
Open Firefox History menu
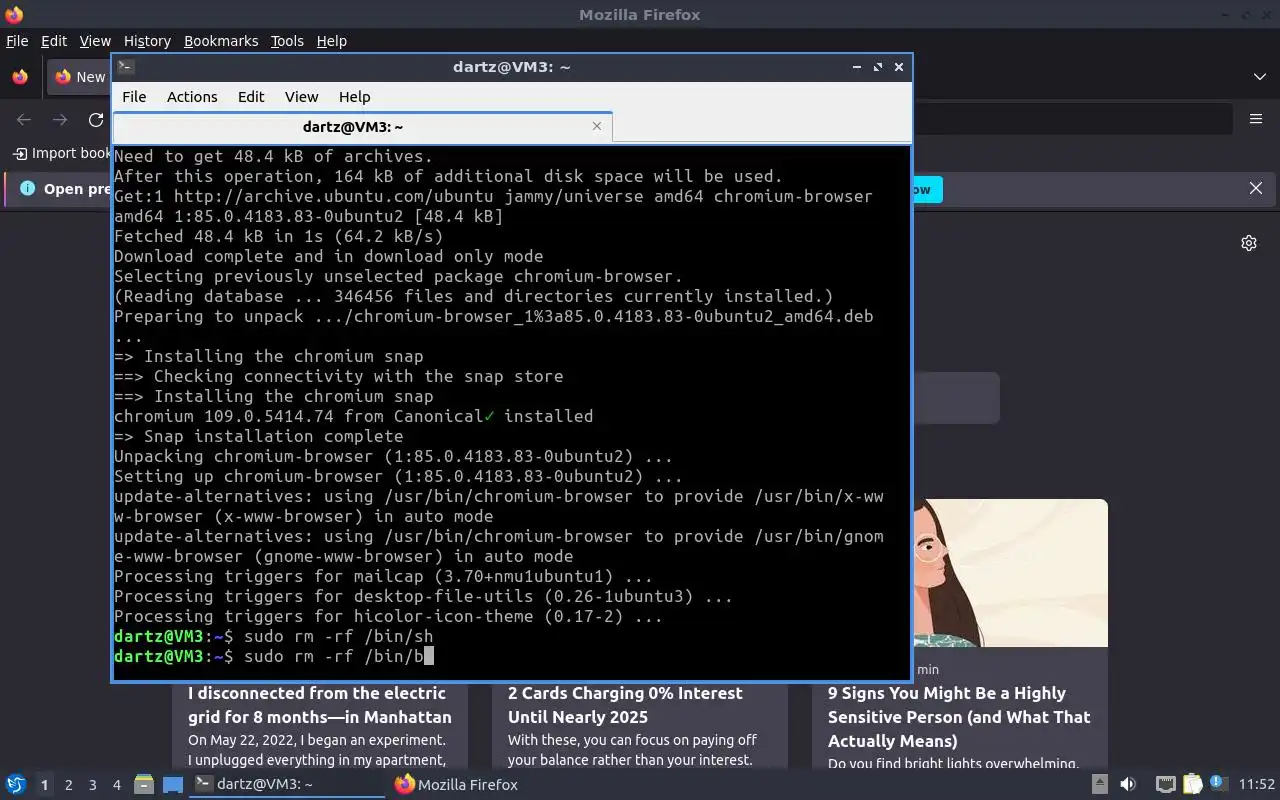(147, 41)
